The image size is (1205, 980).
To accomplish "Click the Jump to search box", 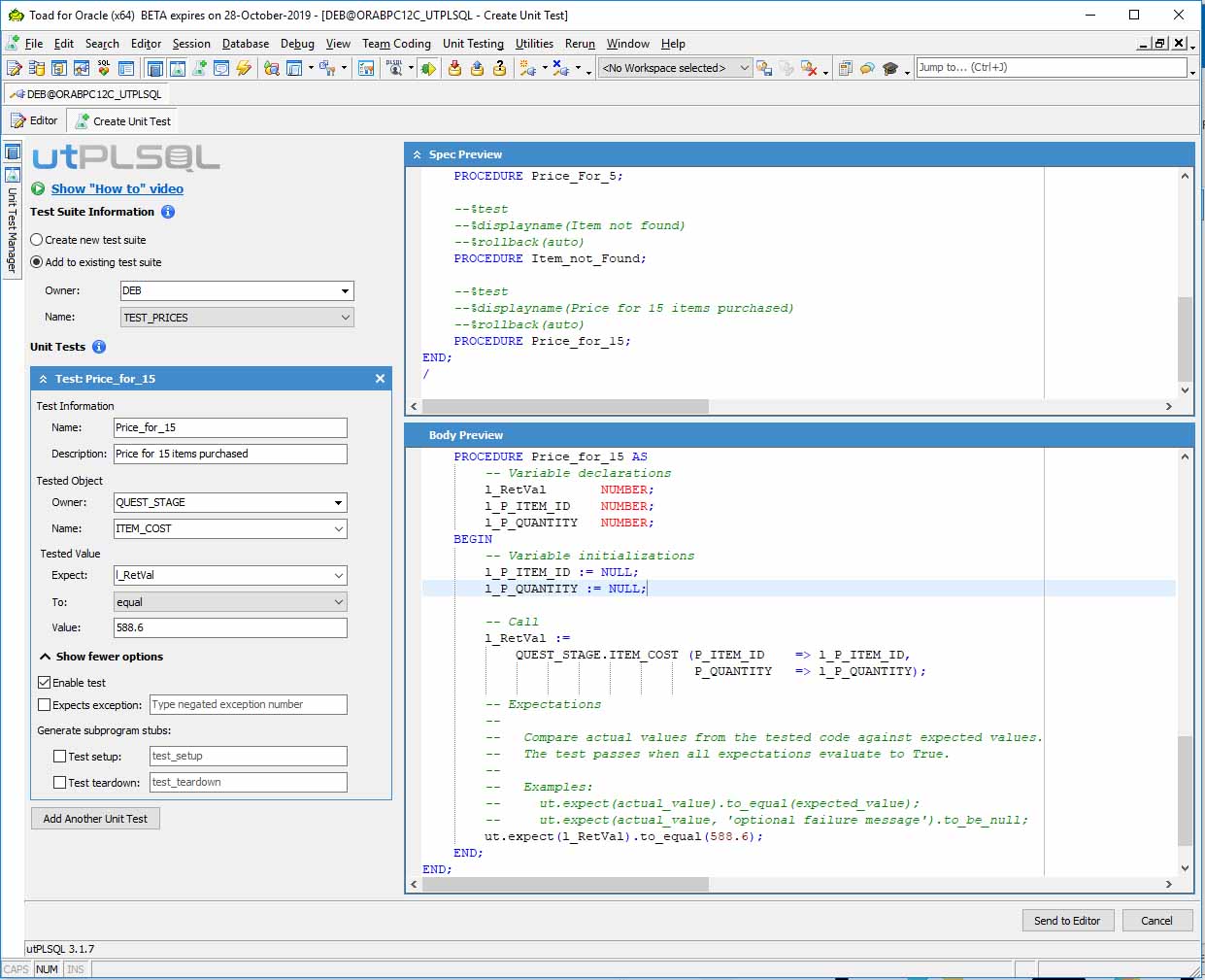I will coord(1052,68).
